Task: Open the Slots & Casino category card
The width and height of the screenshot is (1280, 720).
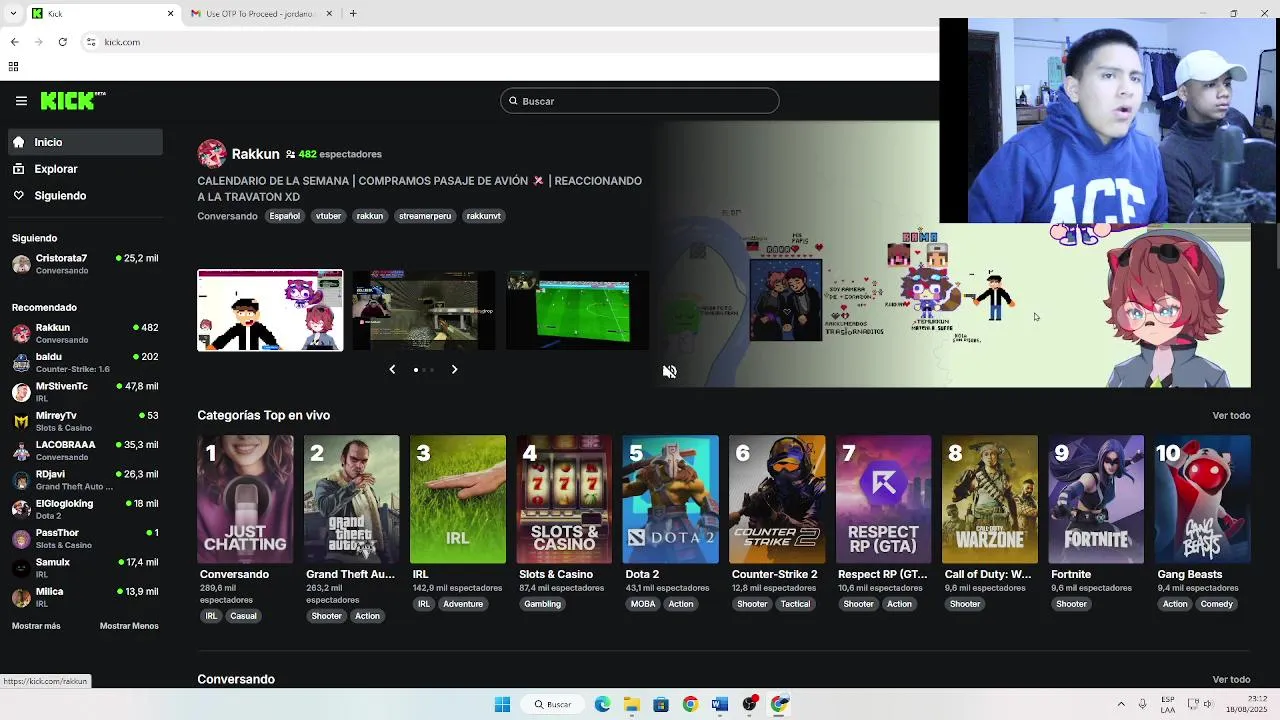Action: coord(564,499)
